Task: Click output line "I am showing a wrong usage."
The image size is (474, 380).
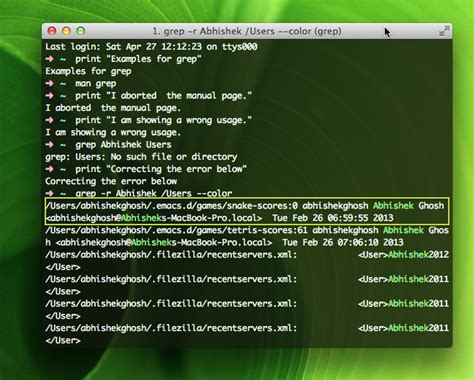Action: click(x=113, y=132)
